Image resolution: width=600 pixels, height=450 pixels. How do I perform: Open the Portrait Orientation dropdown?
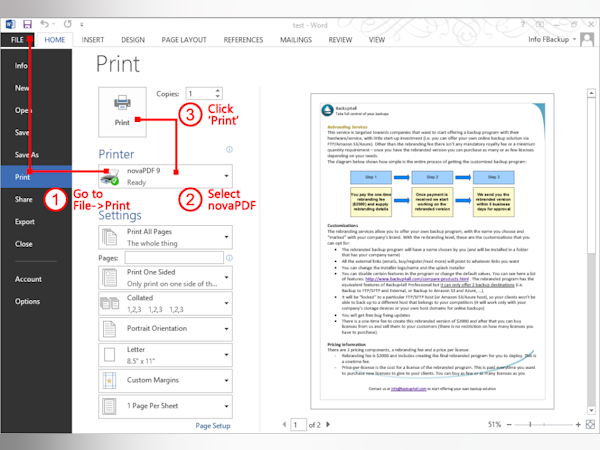point(165,329)
